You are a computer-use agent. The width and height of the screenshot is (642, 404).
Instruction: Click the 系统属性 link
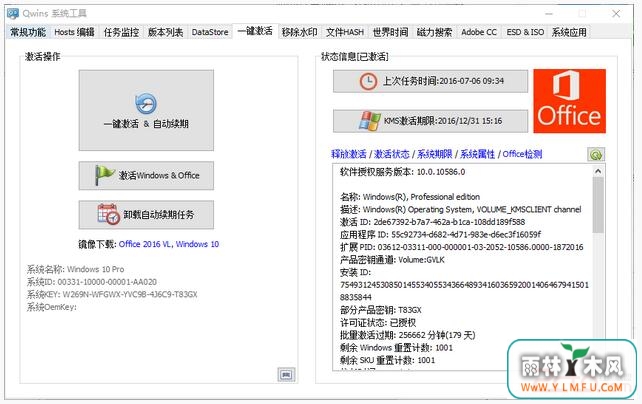(x=477, y=154)
